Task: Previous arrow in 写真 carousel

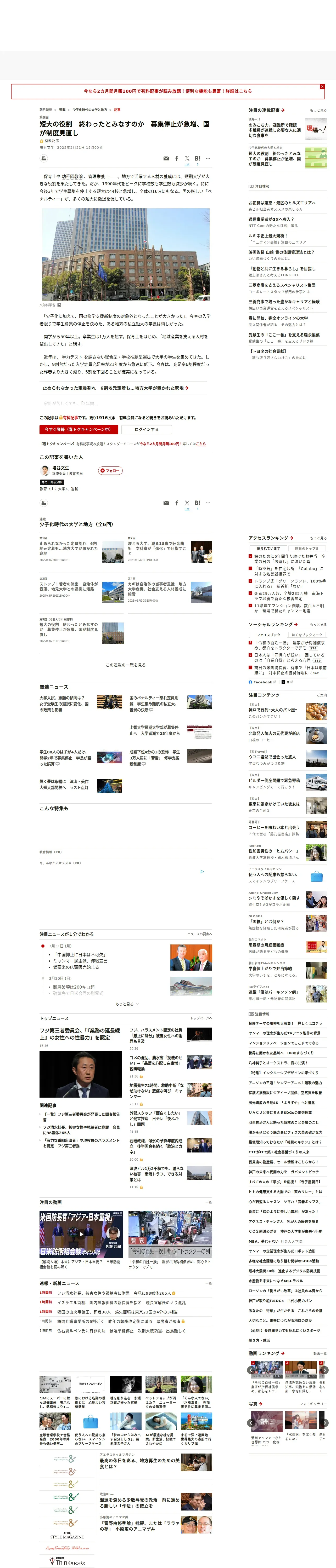Action: pos(251,1423)
